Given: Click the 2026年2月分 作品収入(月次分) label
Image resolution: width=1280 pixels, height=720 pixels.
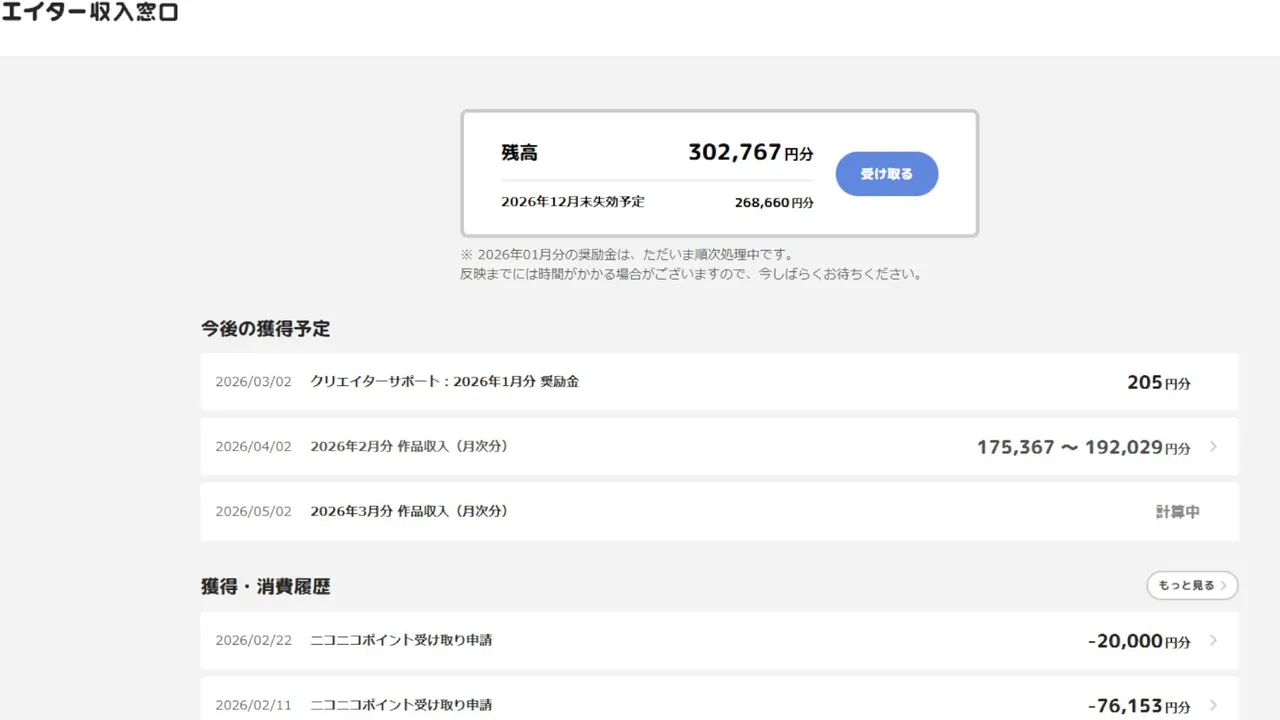Looking at the screenshot, I should coord(409,447).
